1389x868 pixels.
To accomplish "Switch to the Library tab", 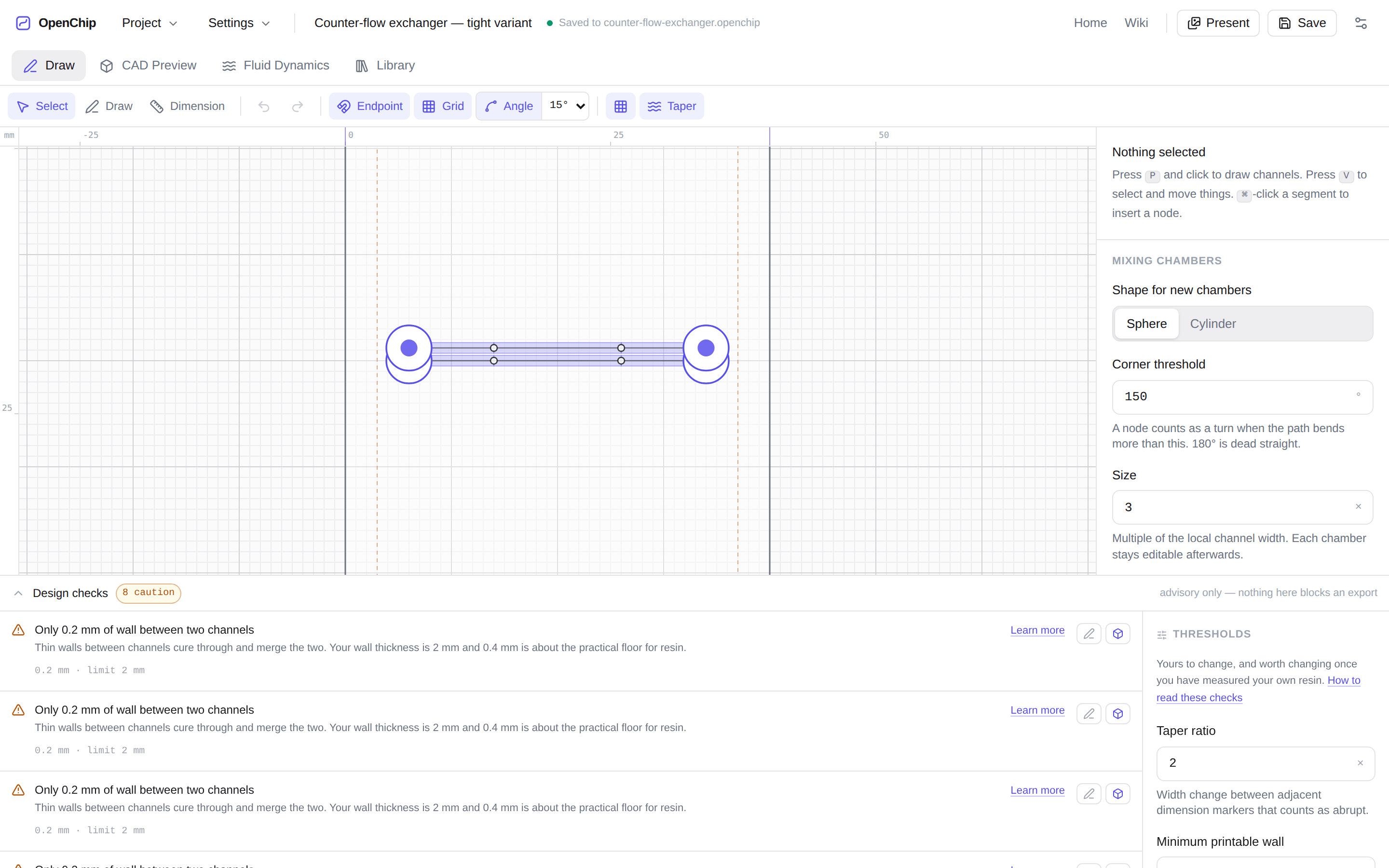I will tap(384, 66).
